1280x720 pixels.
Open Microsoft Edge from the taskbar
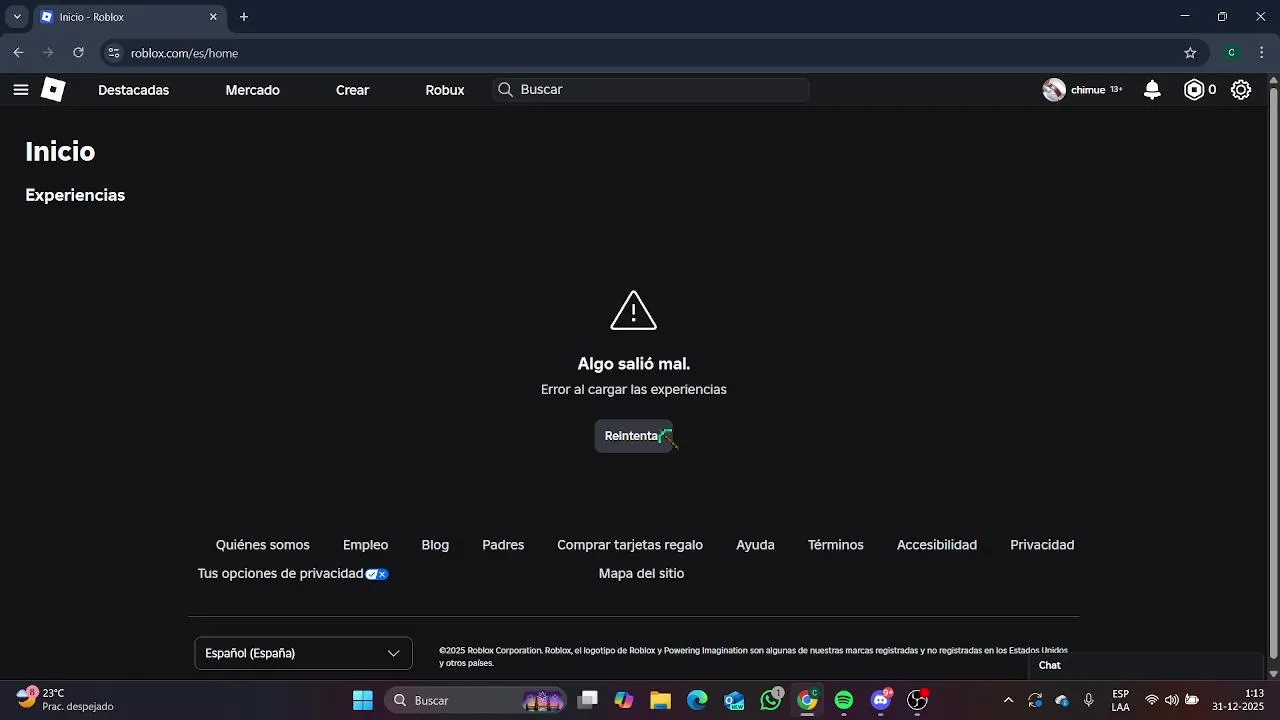click(x=697, y=700)
